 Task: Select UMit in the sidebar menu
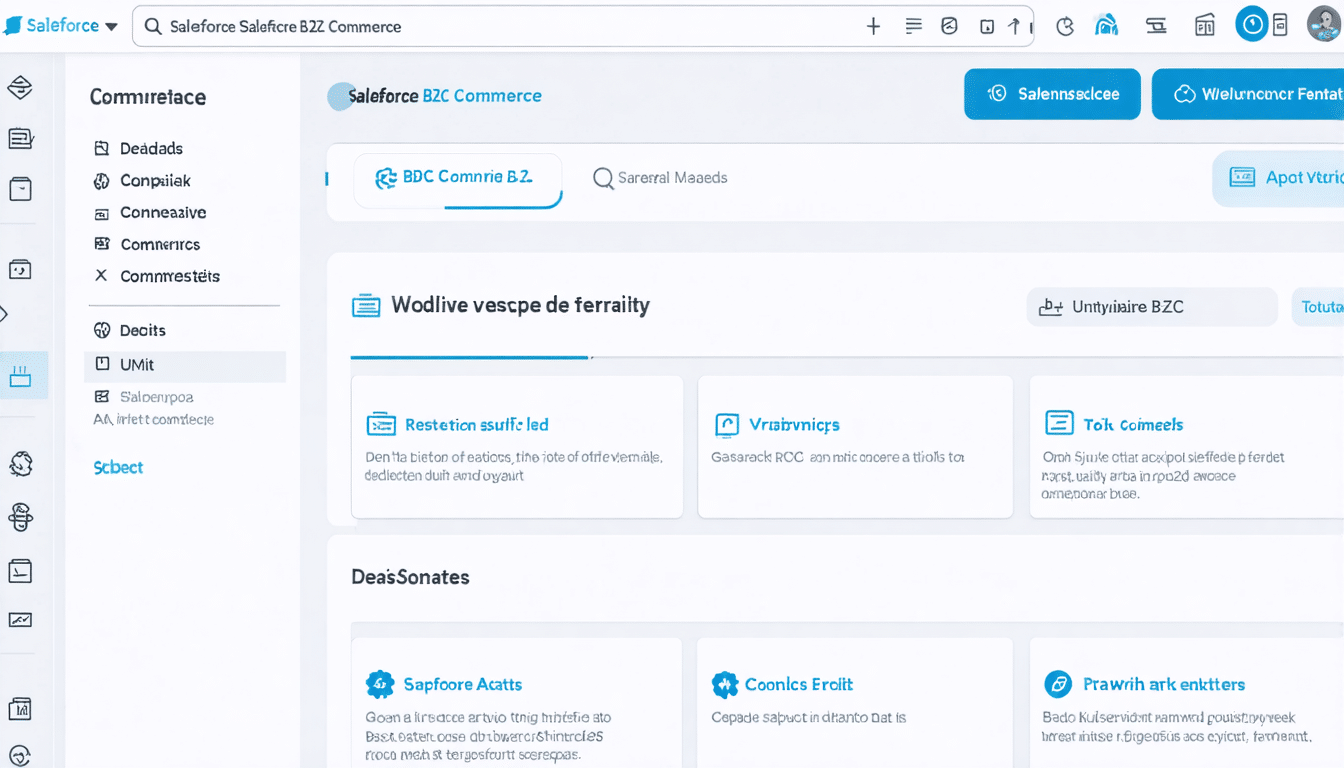click(137, 365)
